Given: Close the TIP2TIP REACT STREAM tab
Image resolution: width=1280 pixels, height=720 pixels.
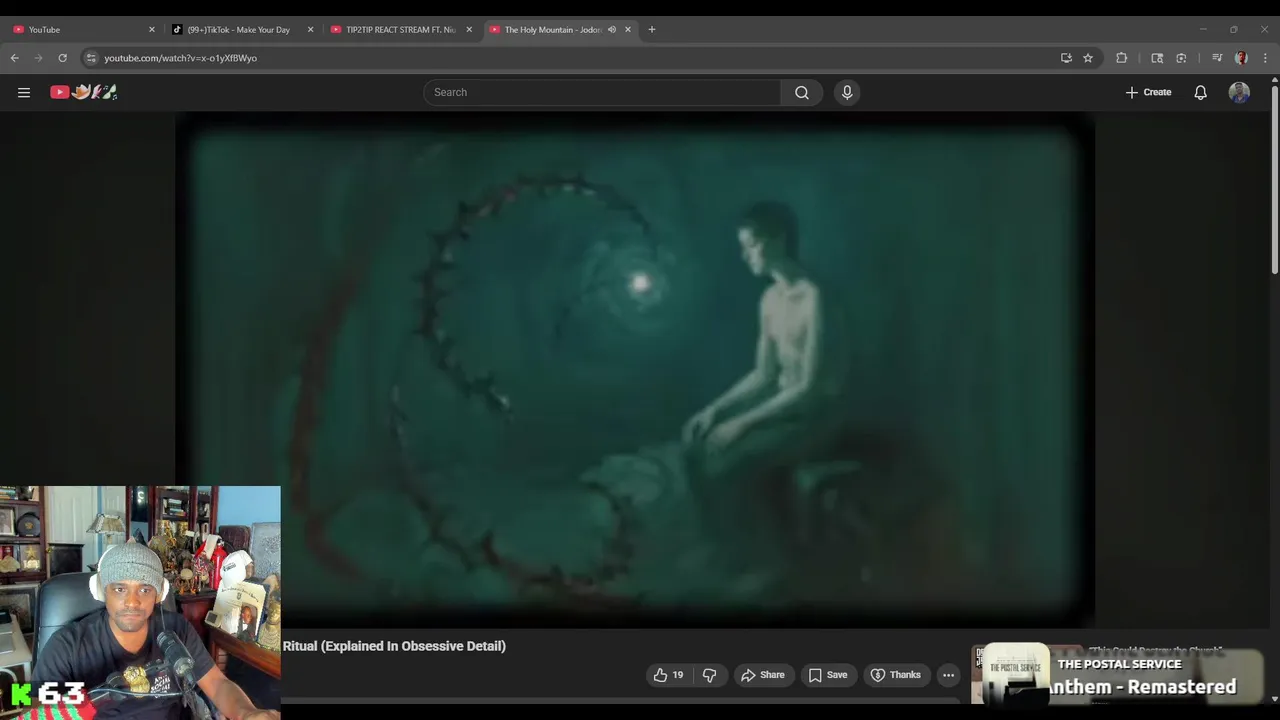Looking at the screenshot, I should click(469, 29).
